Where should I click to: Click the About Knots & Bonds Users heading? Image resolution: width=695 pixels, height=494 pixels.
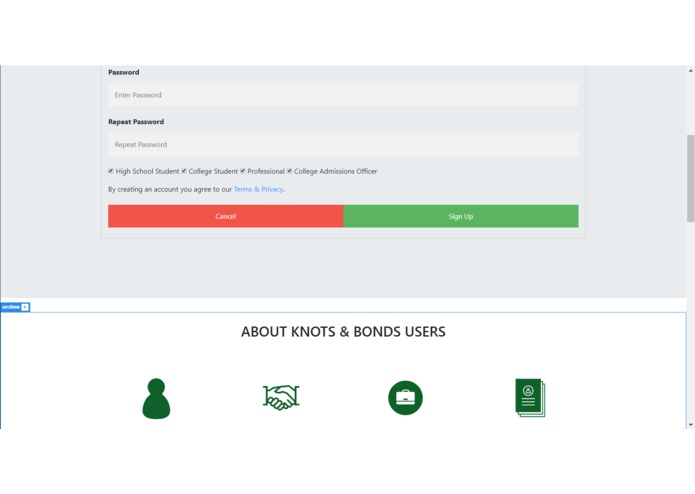tap(343, 332)
